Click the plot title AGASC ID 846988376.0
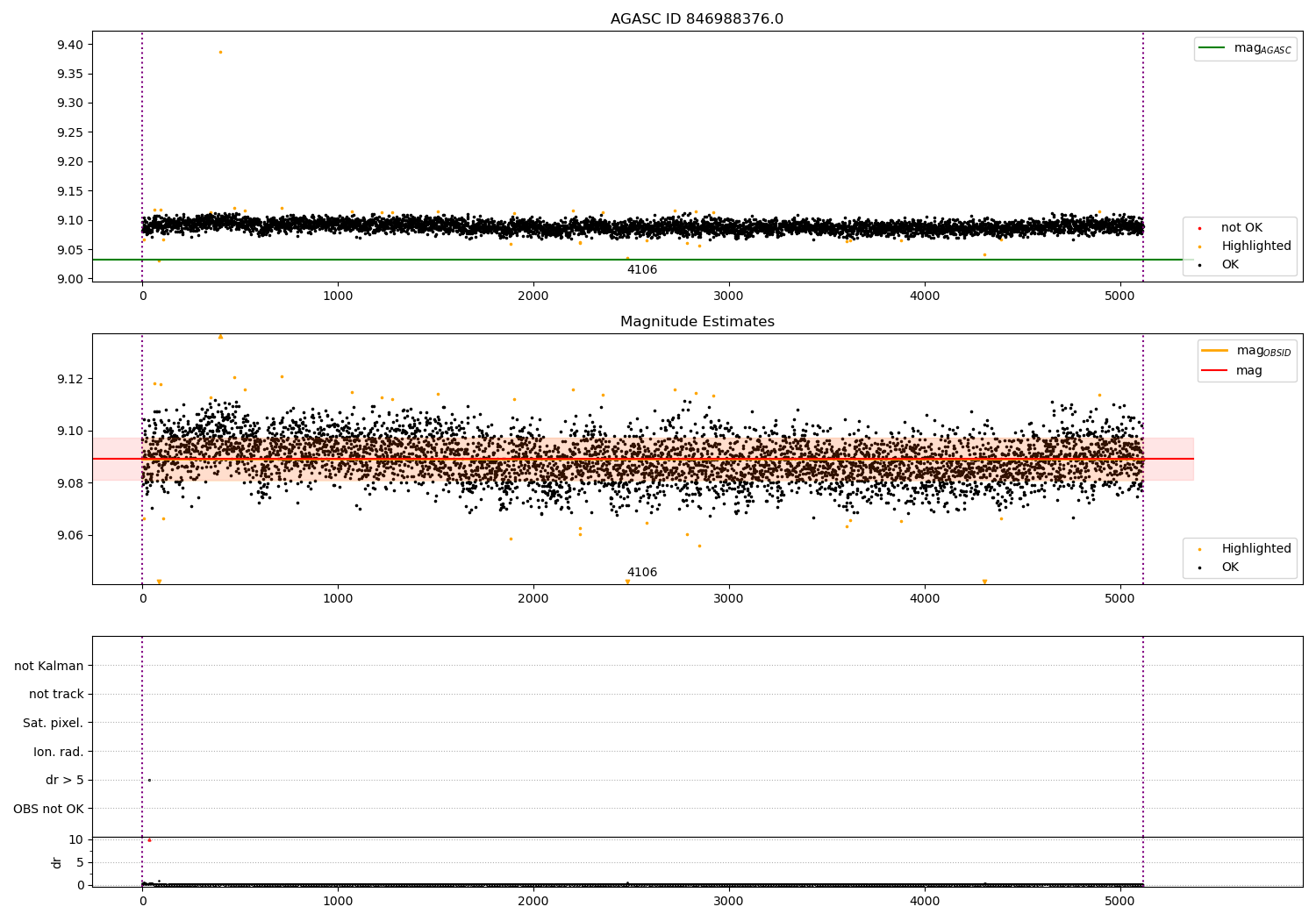Screen dimensions: 1316x921 [x=697, y=19]
